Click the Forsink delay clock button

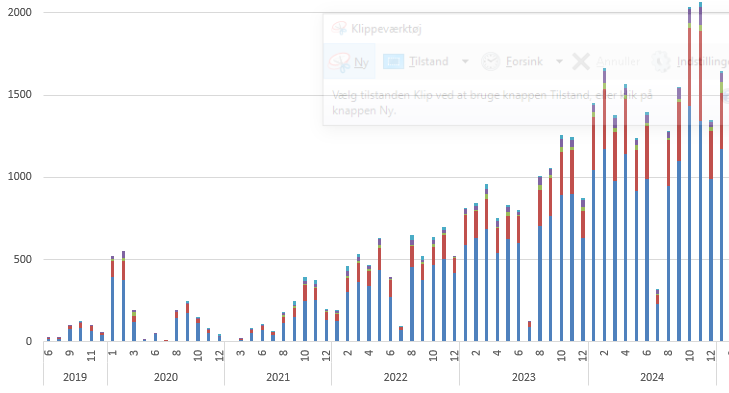click(x=512, y=61)
